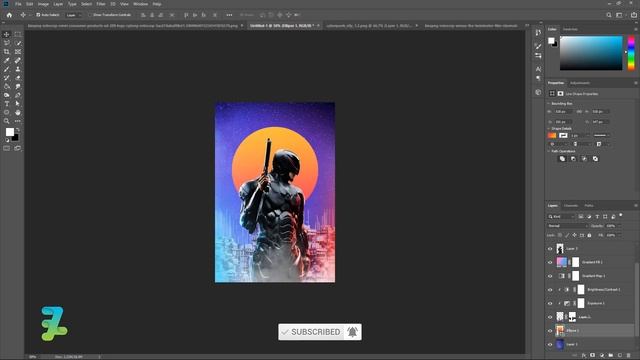Screen dimensions: 640x360
Task: Hide the top Layer 3 visibility eye
Action: (x=550, y=249)
